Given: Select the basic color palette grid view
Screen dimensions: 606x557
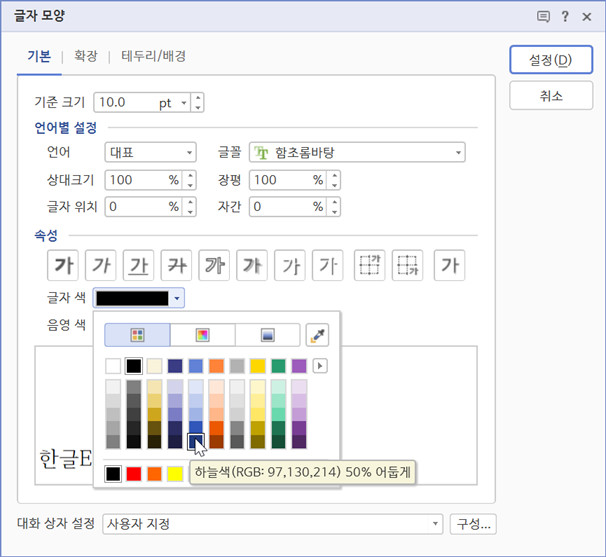Looking at the screenshot, I should pos(138,335).
